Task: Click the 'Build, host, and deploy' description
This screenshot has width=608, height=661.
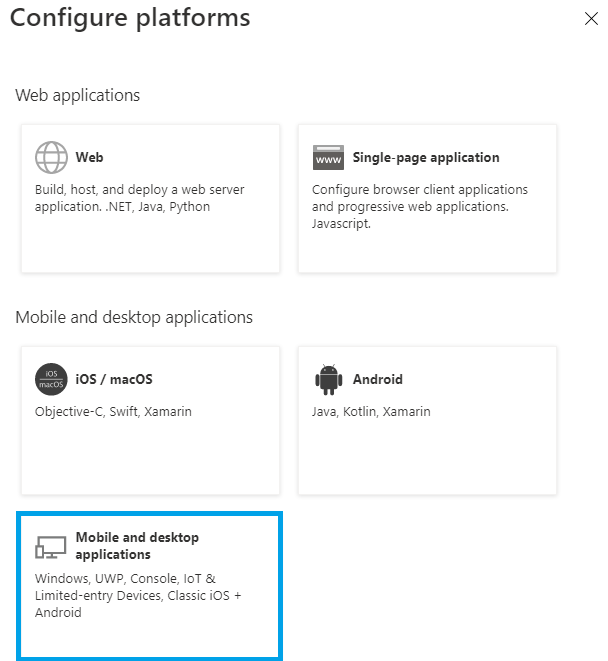Action: click(139, 198)
